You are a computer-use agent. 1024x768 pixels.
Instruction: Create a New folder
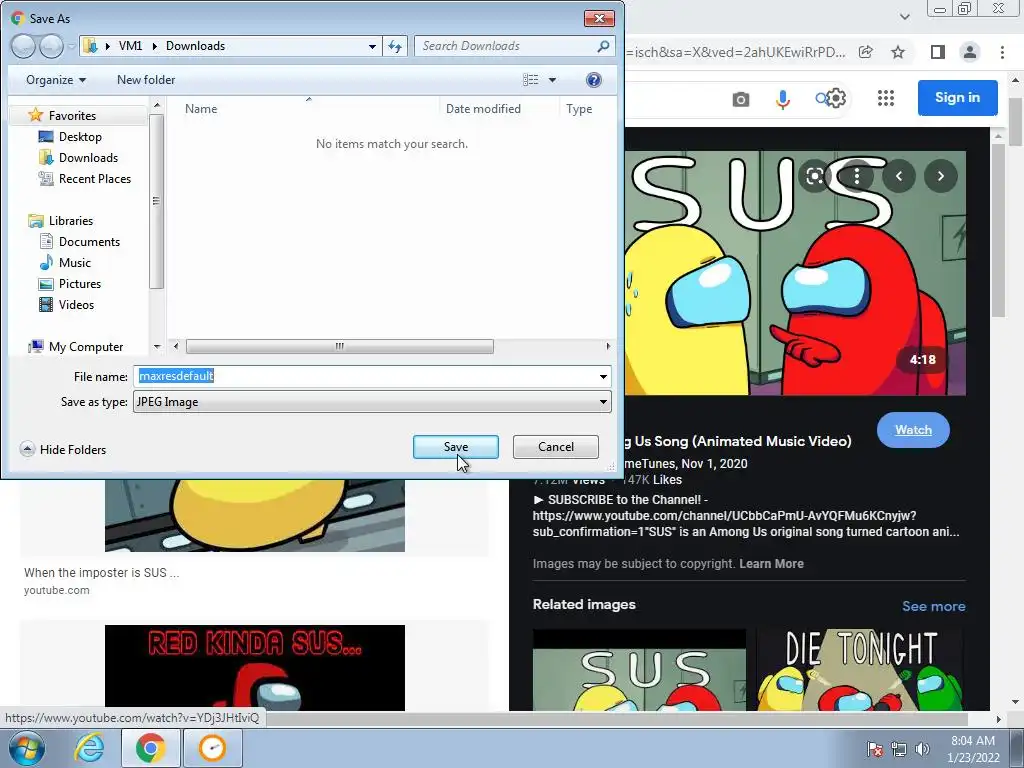tap(146, 80)
